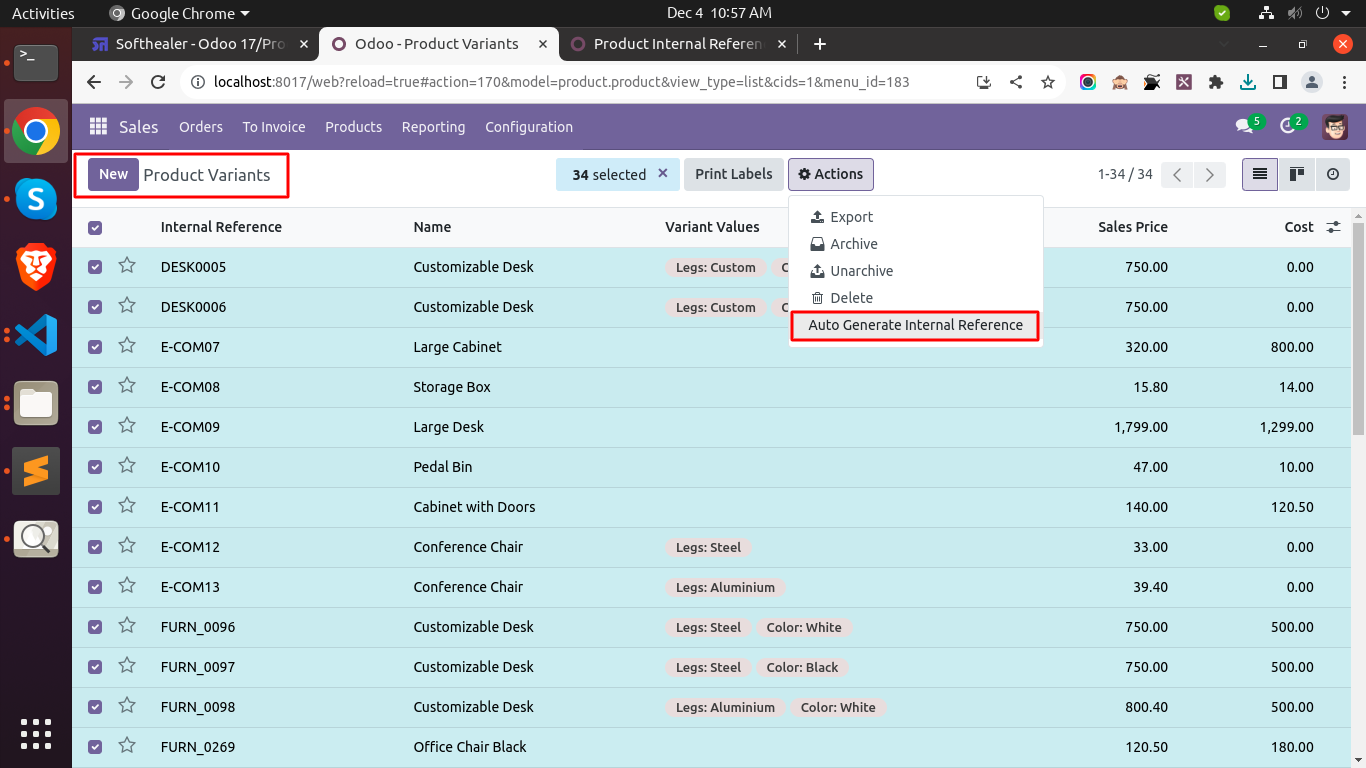1366x768 pixels.
Task: Sort by Sales Price column header
Action: click(1132, 227)
